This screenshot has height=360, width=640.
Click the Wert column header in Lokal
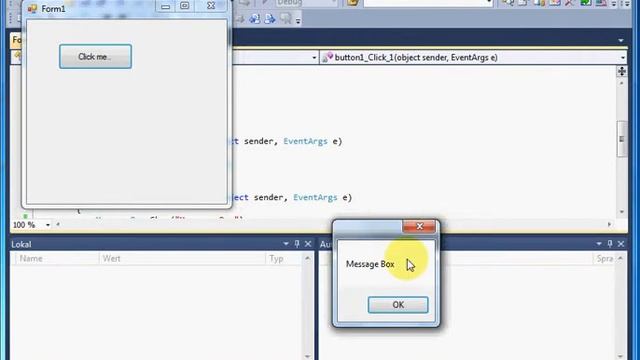click(182, 259)
